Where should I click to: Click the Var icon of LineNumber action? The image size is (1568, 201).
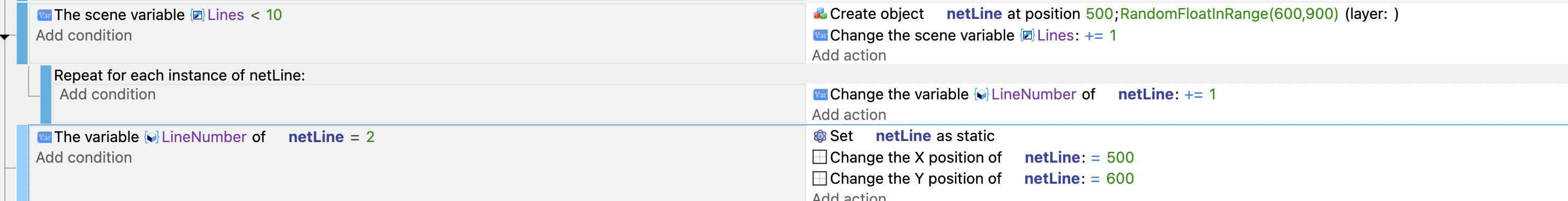[820, 95]
